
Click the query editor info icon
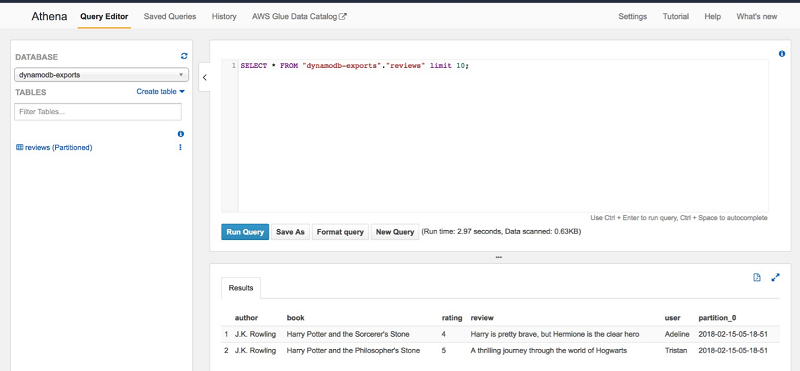tap(782, 54)
